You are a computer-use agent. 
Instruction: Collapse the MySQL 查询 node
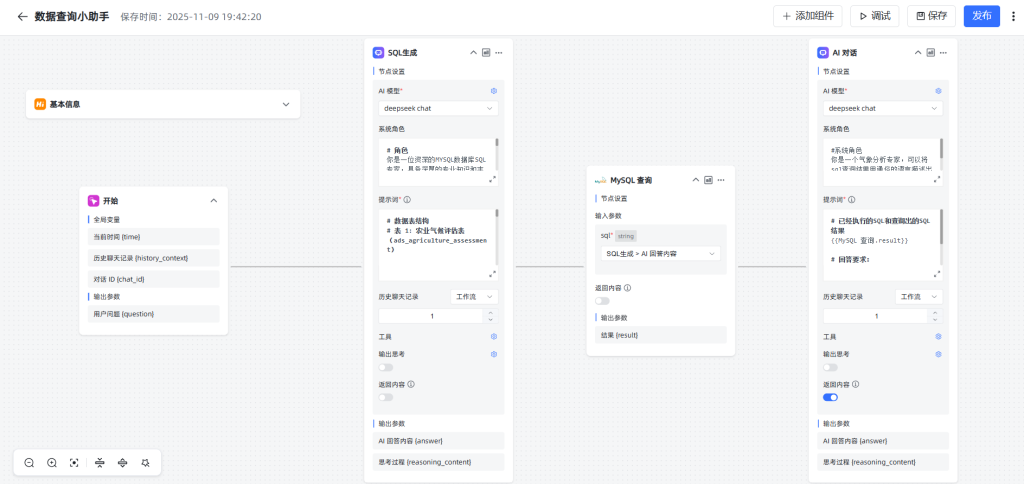tap(696, 180)
